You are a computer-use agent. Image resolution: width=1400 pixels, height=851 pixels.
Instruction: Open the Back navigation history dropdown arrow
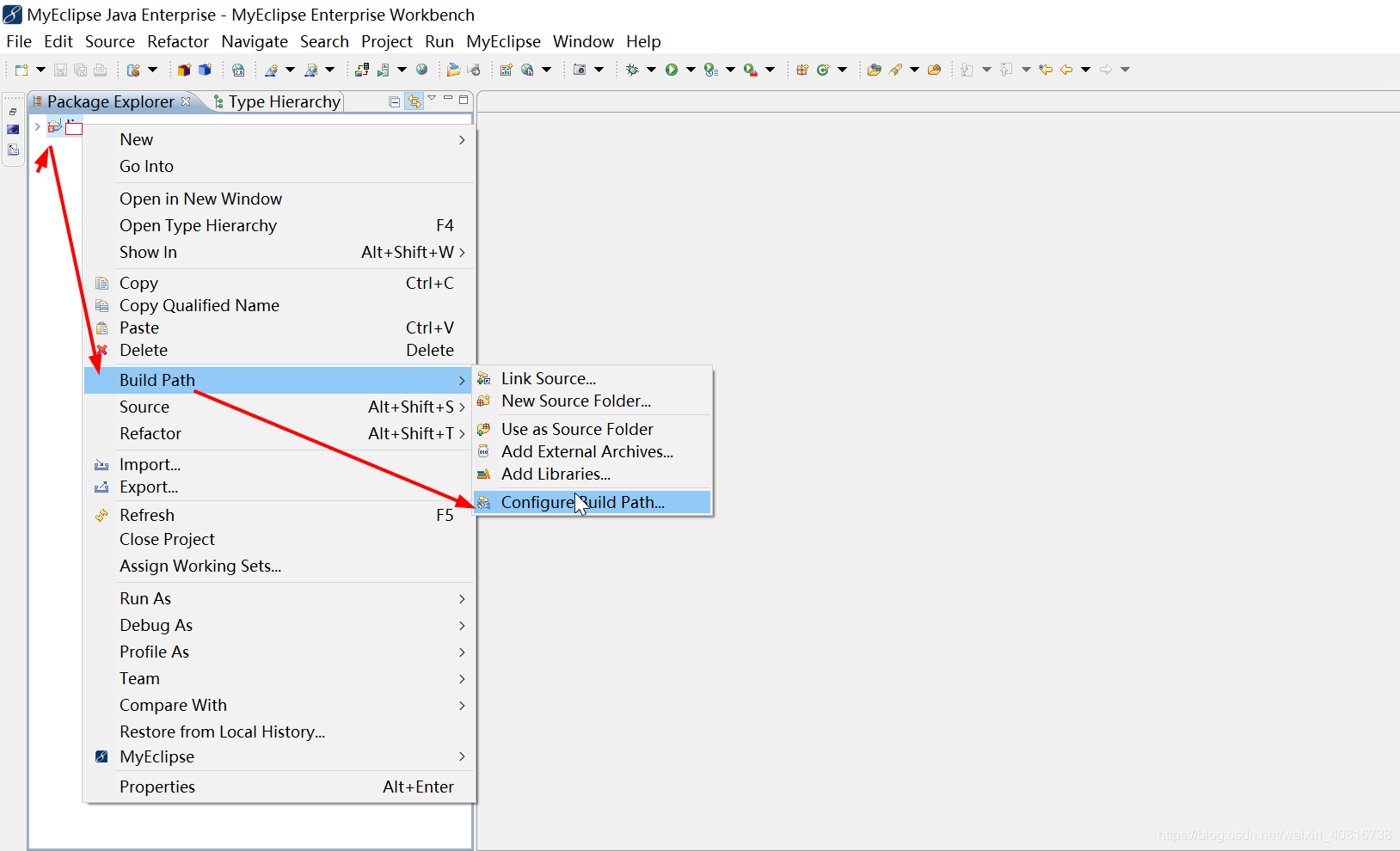click(1086, 70)
